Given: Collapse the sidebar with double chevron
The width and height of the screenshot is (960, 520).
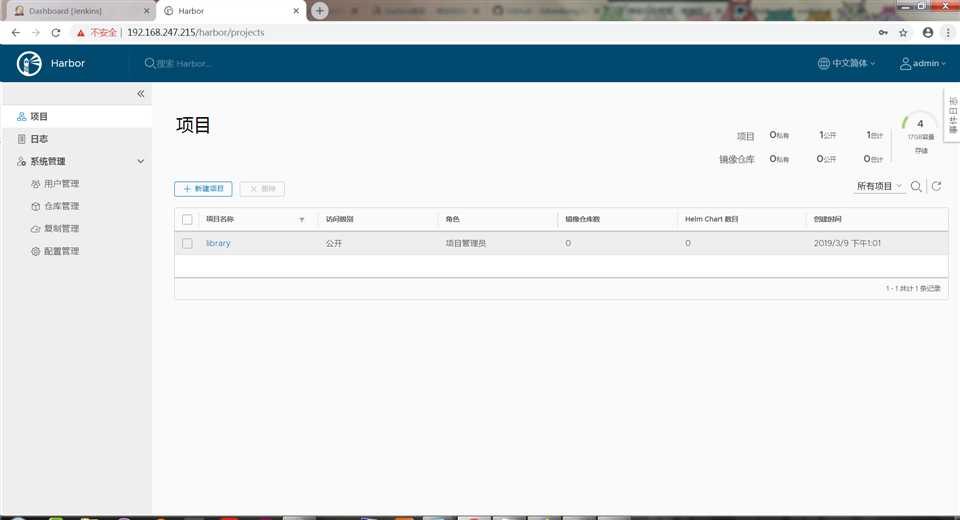Looking at the screenshot, I should pos(141,94).
